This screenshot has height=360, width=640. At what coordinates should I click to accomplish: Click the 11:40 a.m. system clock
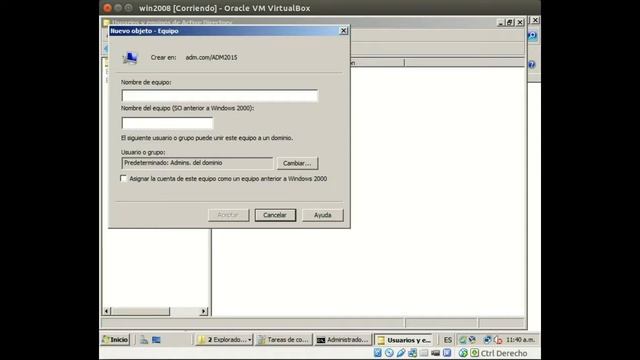520,340
